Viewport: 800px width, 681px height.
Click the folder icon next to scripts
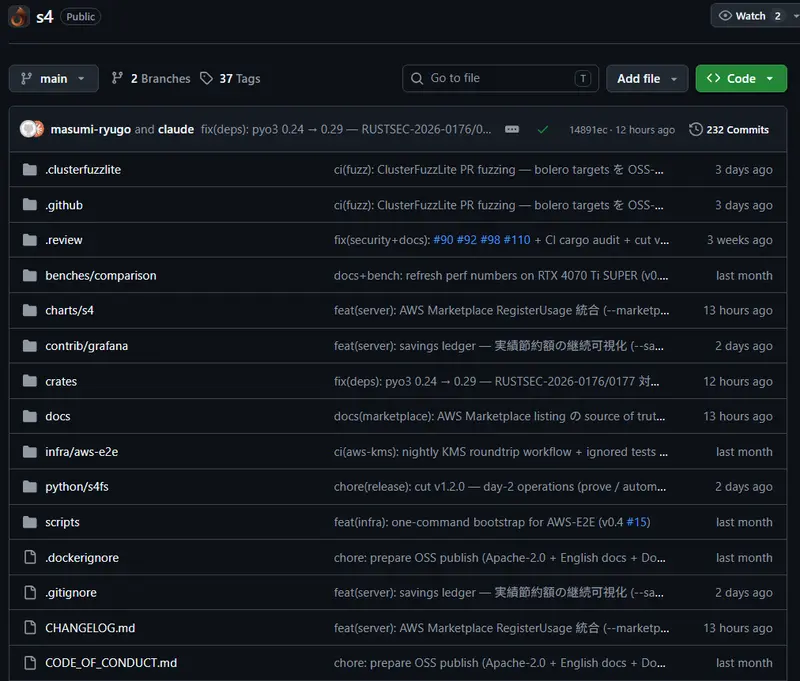tap(30, 522)
